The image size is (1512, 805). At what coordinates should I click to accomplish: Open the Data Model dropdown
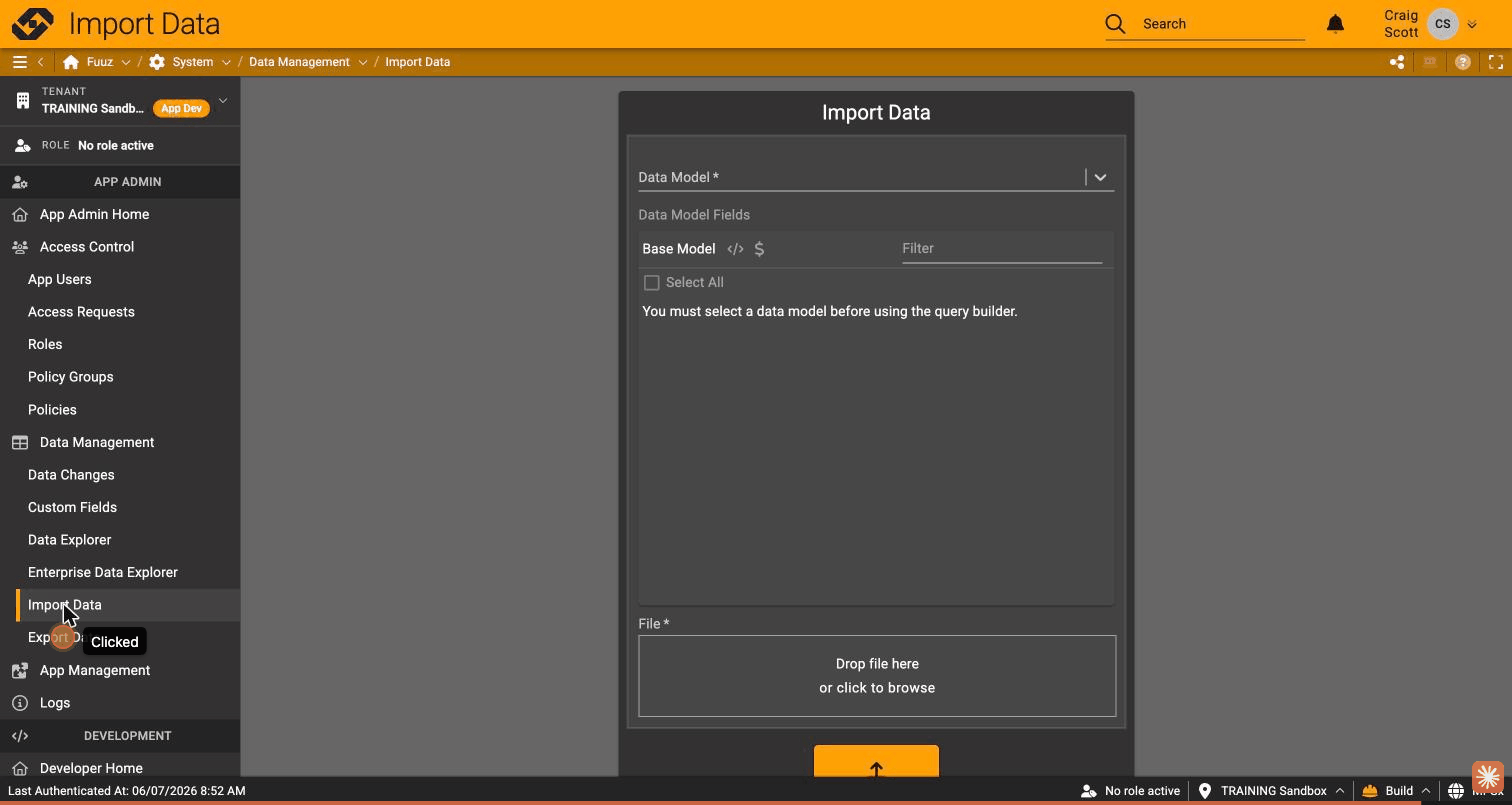[1100, 177]
